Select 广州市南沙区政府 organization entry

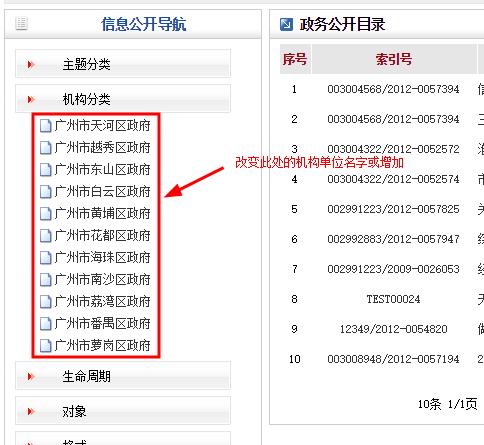click(x=102, y=280)
